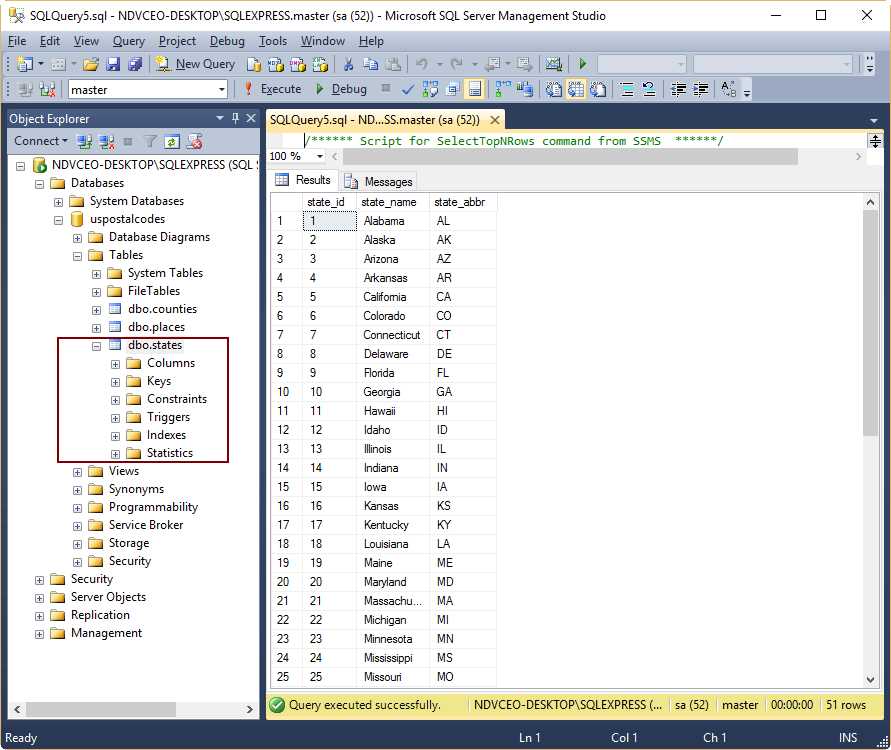Refresh Object Explorer with the refresh icon
The image size is (891, 750).
172,141
